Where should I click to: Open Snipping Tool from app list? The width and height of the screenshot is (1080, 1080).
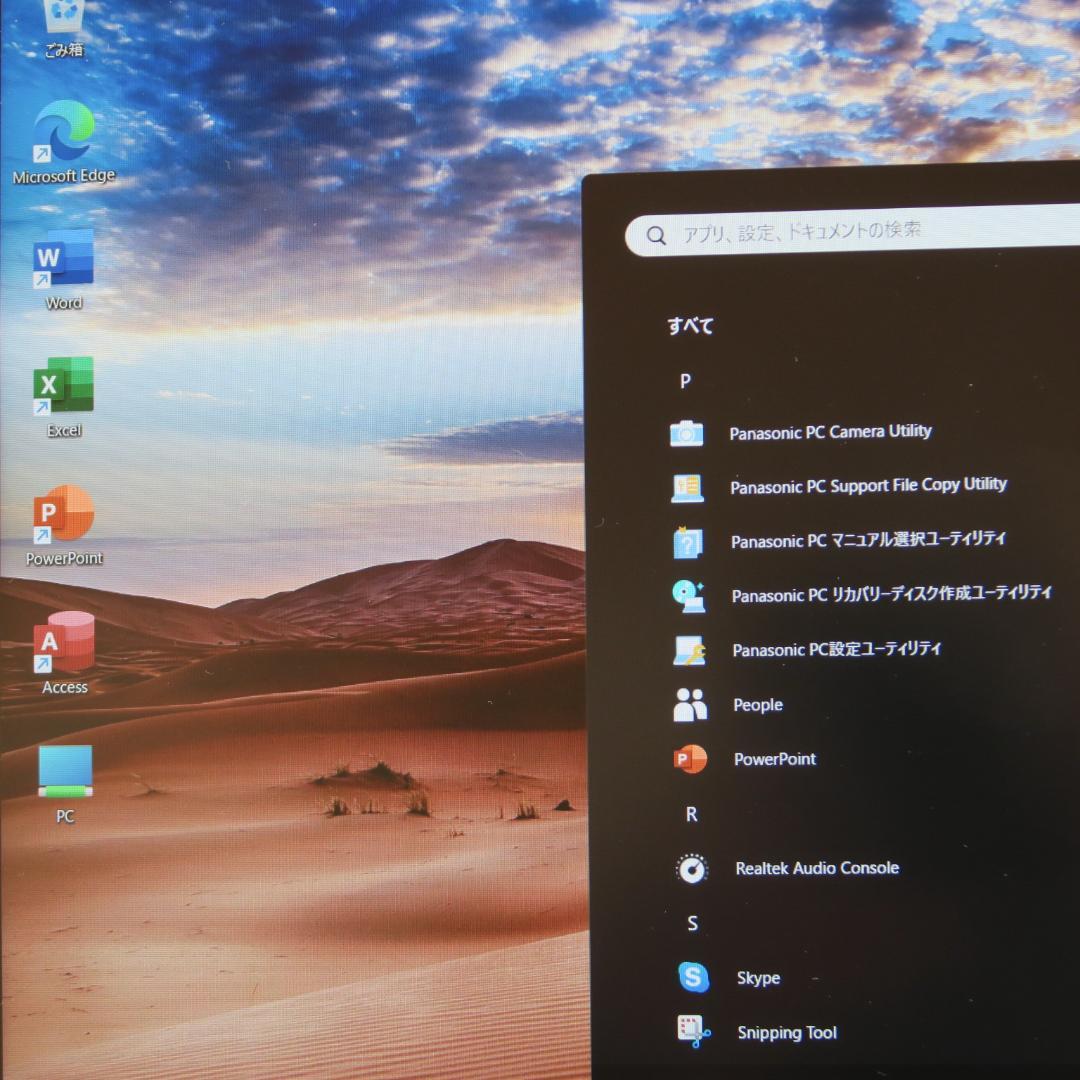click(x=786, y=1032)
